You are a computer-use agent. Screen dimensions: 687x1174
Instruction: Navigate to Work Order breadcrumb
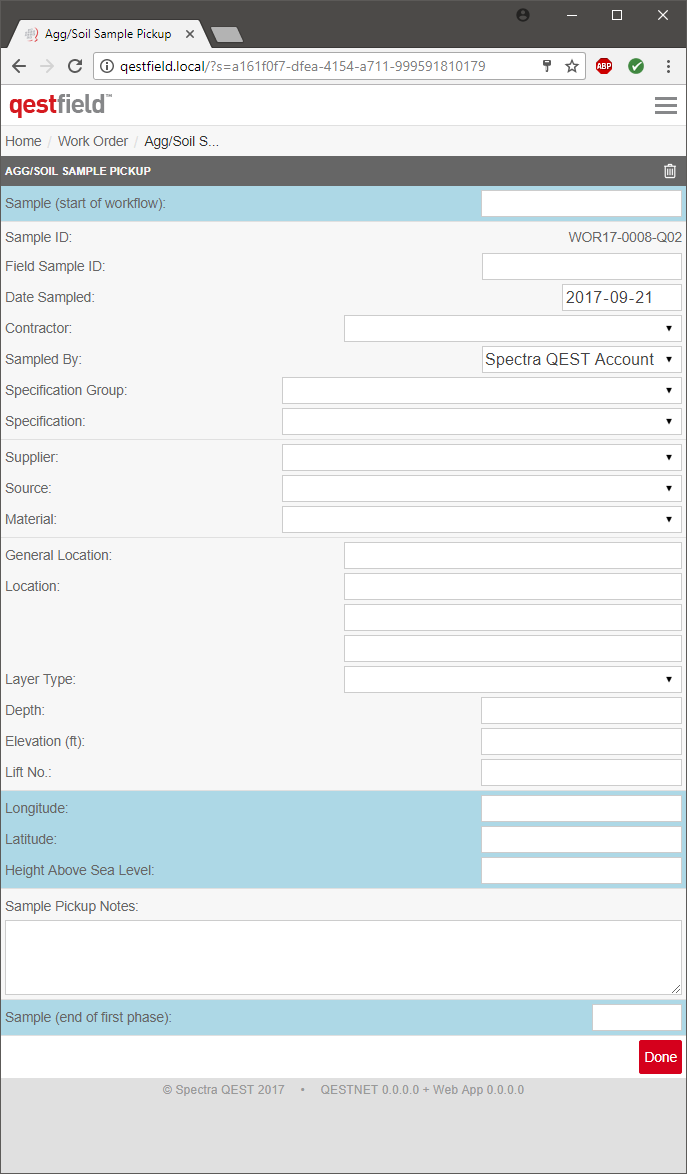point(93,141)
